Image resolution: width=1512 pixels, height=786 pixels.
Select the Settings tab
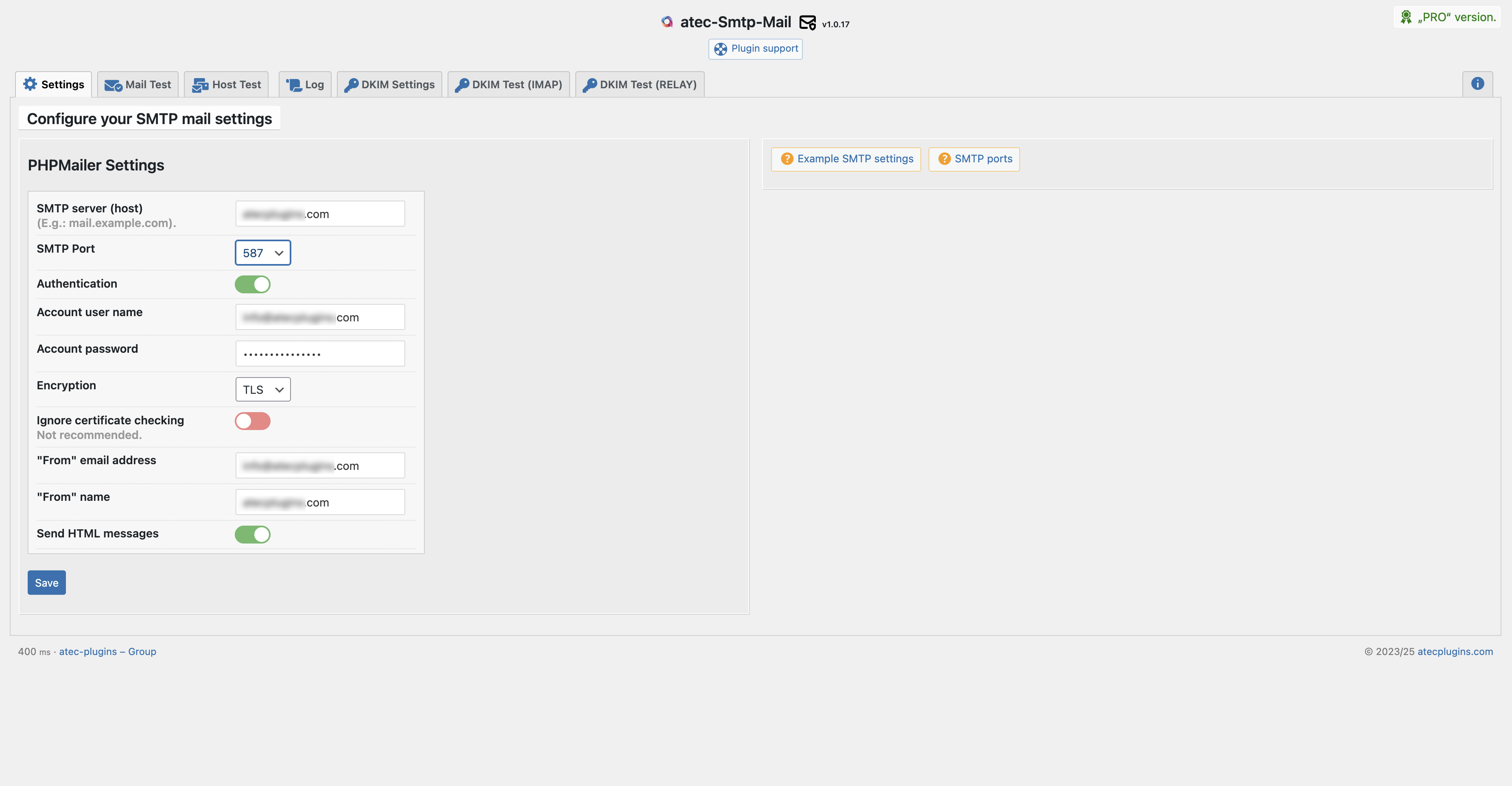click(53, 85)
